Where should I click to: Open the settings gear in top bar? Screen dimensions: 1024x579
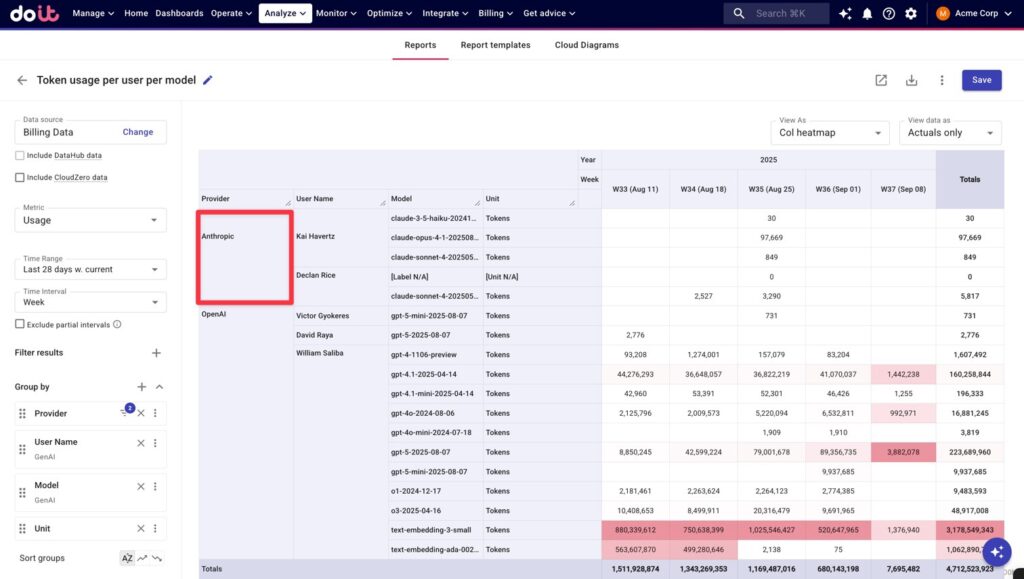[x=910, y=14]
